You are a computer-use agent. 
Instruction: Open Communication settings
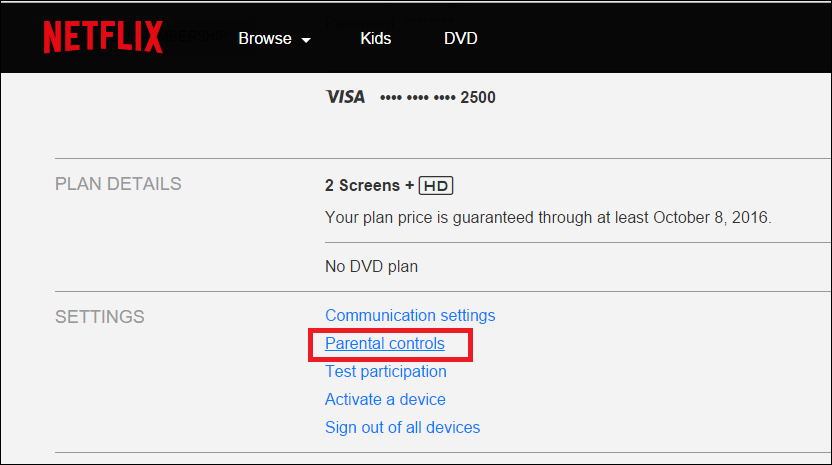(x=410, y=315)
